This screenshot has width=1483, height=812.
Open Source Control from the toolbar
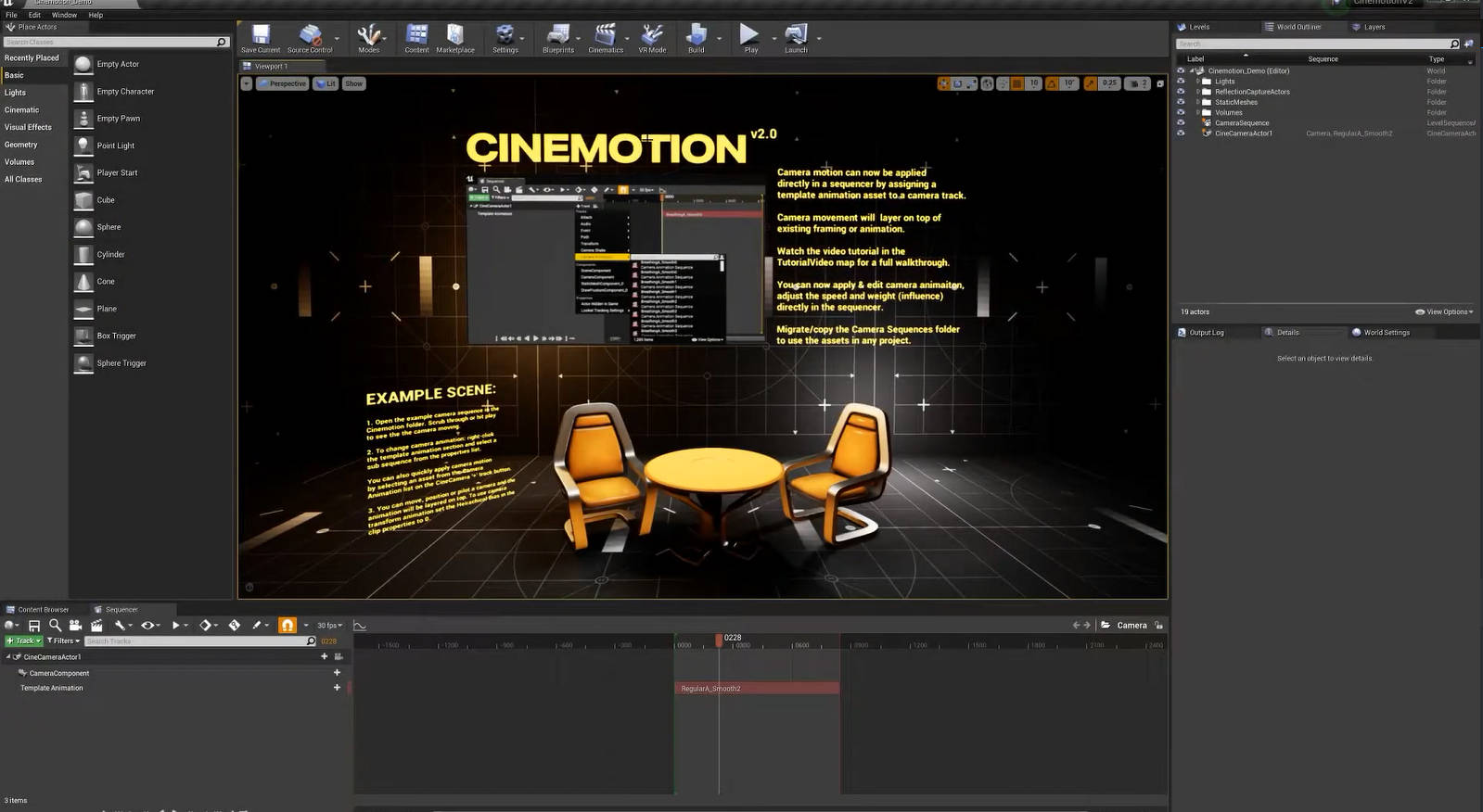309,38
